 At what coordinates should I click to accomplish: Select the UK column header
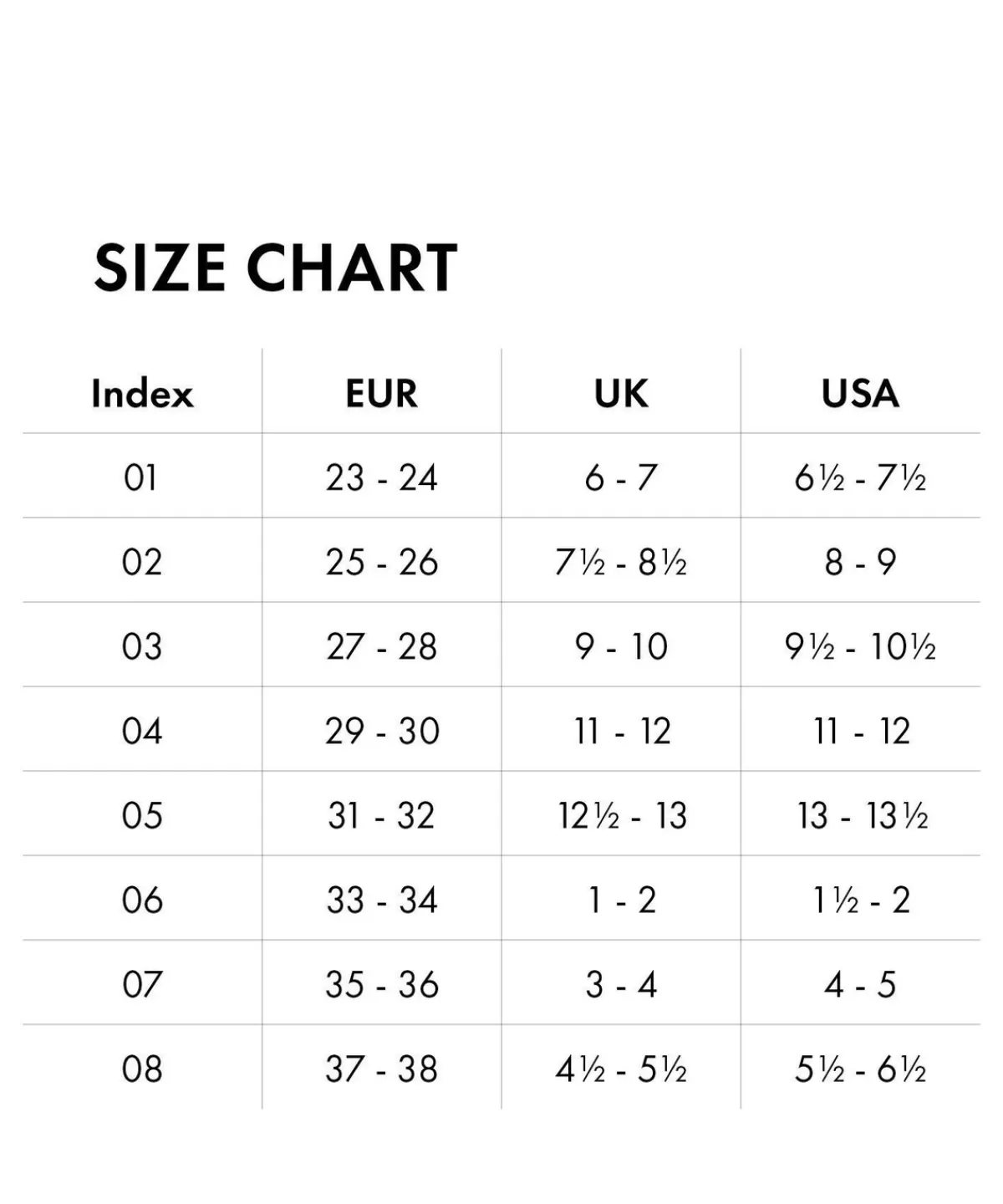coord(621,393)
